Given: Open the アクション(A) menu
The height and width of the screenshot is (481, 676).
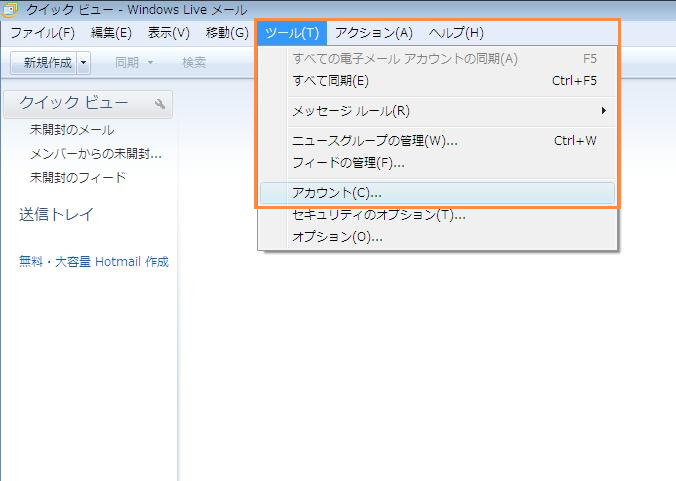Looking at the screenshot, I should click(x=373, y=33).
